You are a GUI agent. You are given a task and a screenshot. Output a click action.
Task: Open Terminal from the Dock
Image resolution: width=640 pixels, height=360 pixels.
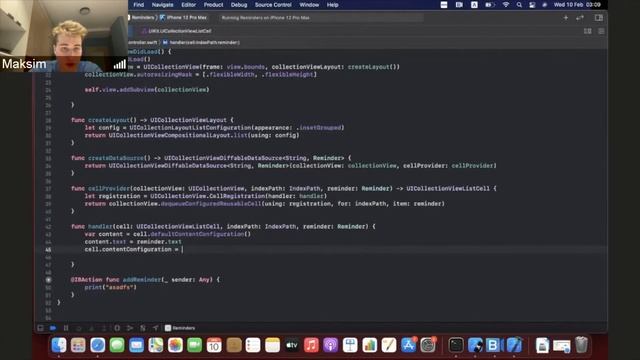(x=456, y=345)
